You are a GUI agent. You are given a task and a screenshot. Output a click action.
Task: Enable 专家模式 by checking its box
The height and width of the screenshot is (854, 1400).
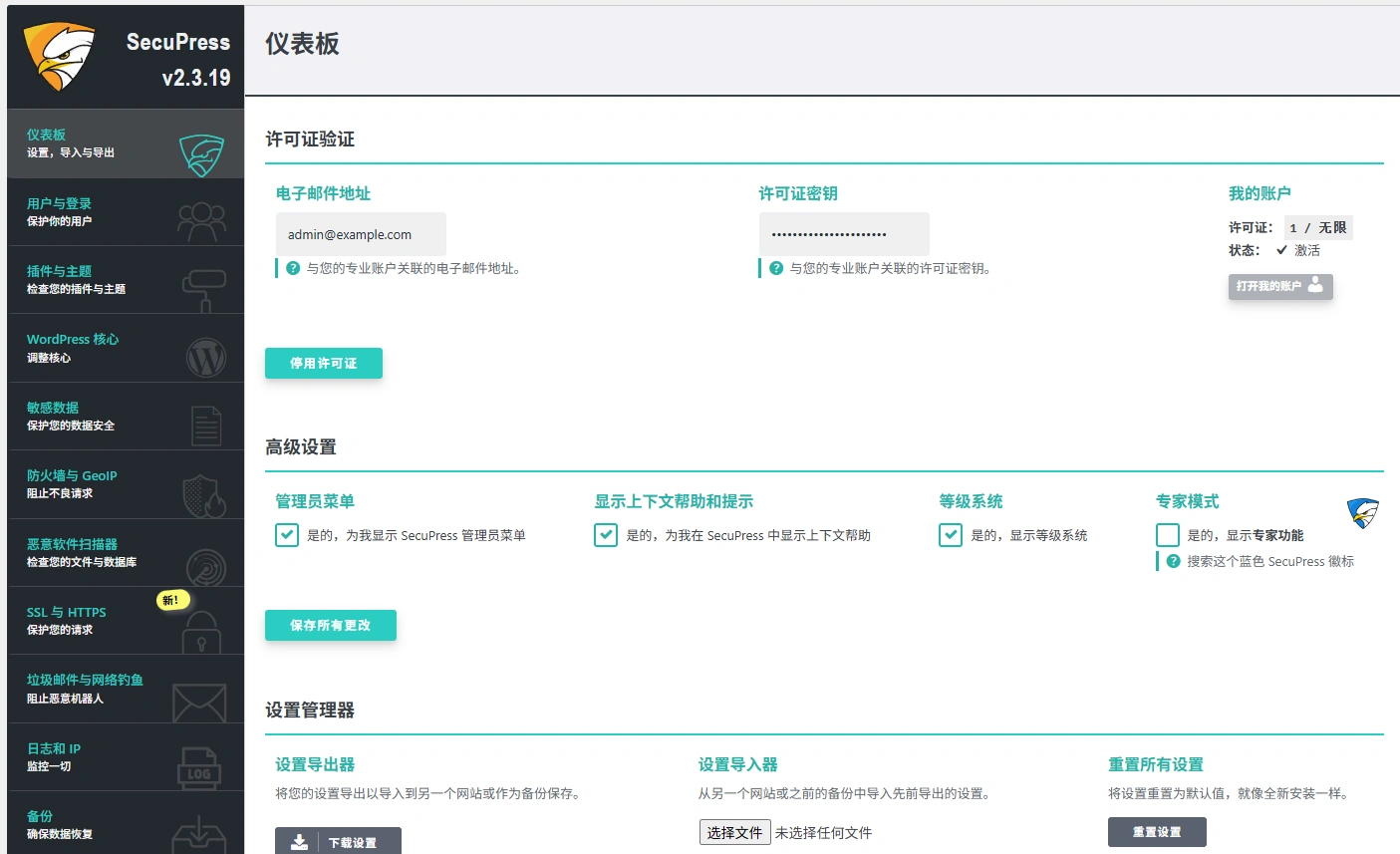[1167, 534]
